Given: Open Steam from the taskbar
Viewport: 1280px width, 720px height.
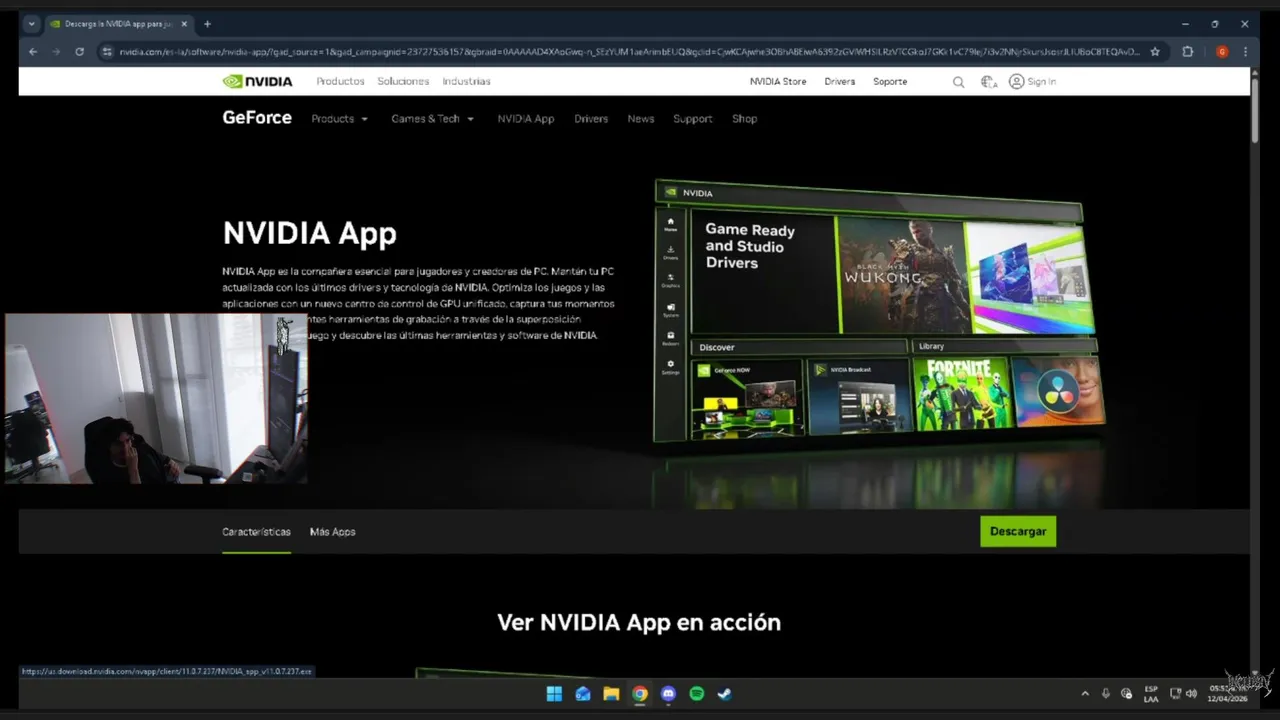Looking at the screenshot, I should coord(725,694).
